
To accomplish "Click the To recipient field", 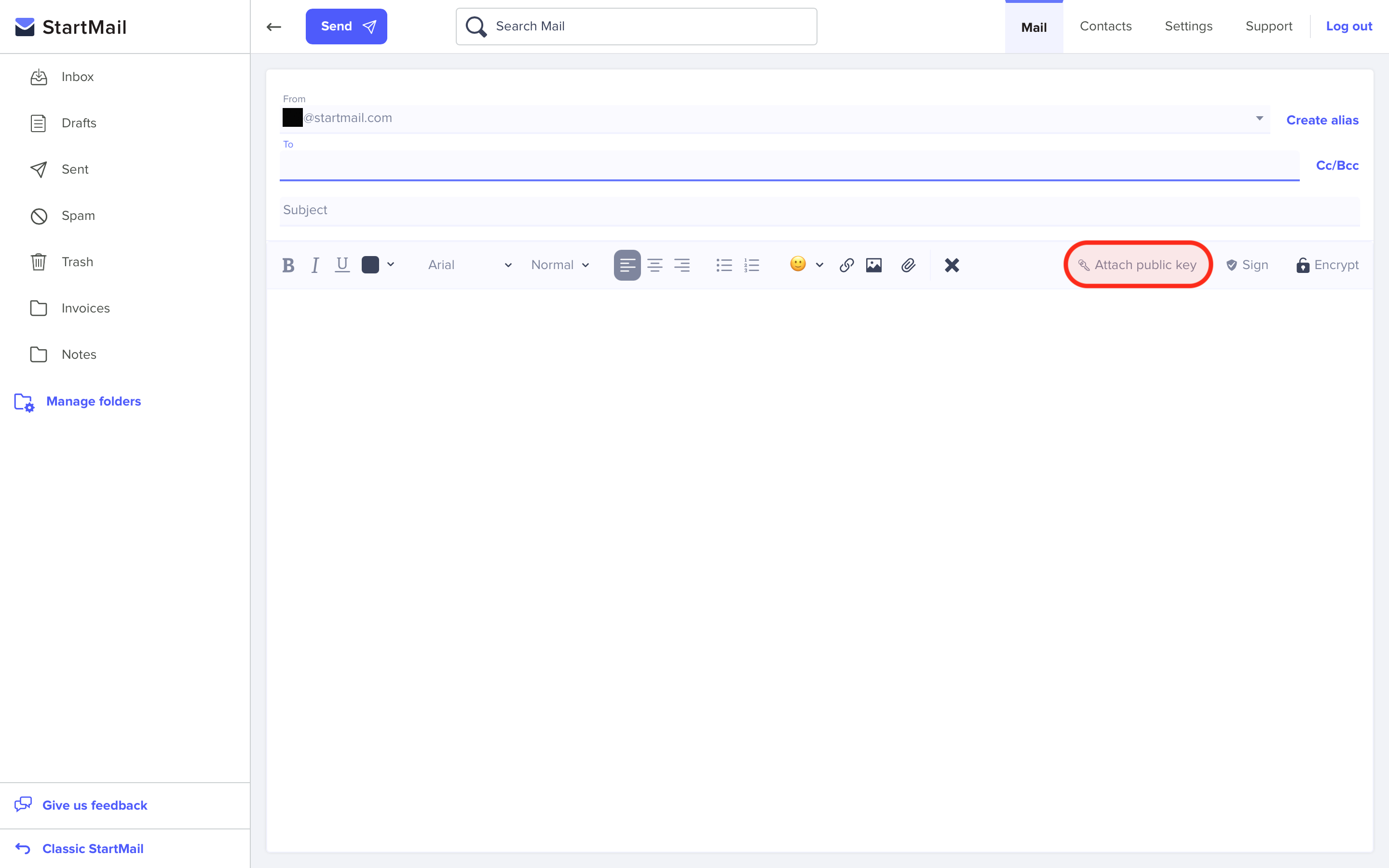I will [x=789, y=165].
